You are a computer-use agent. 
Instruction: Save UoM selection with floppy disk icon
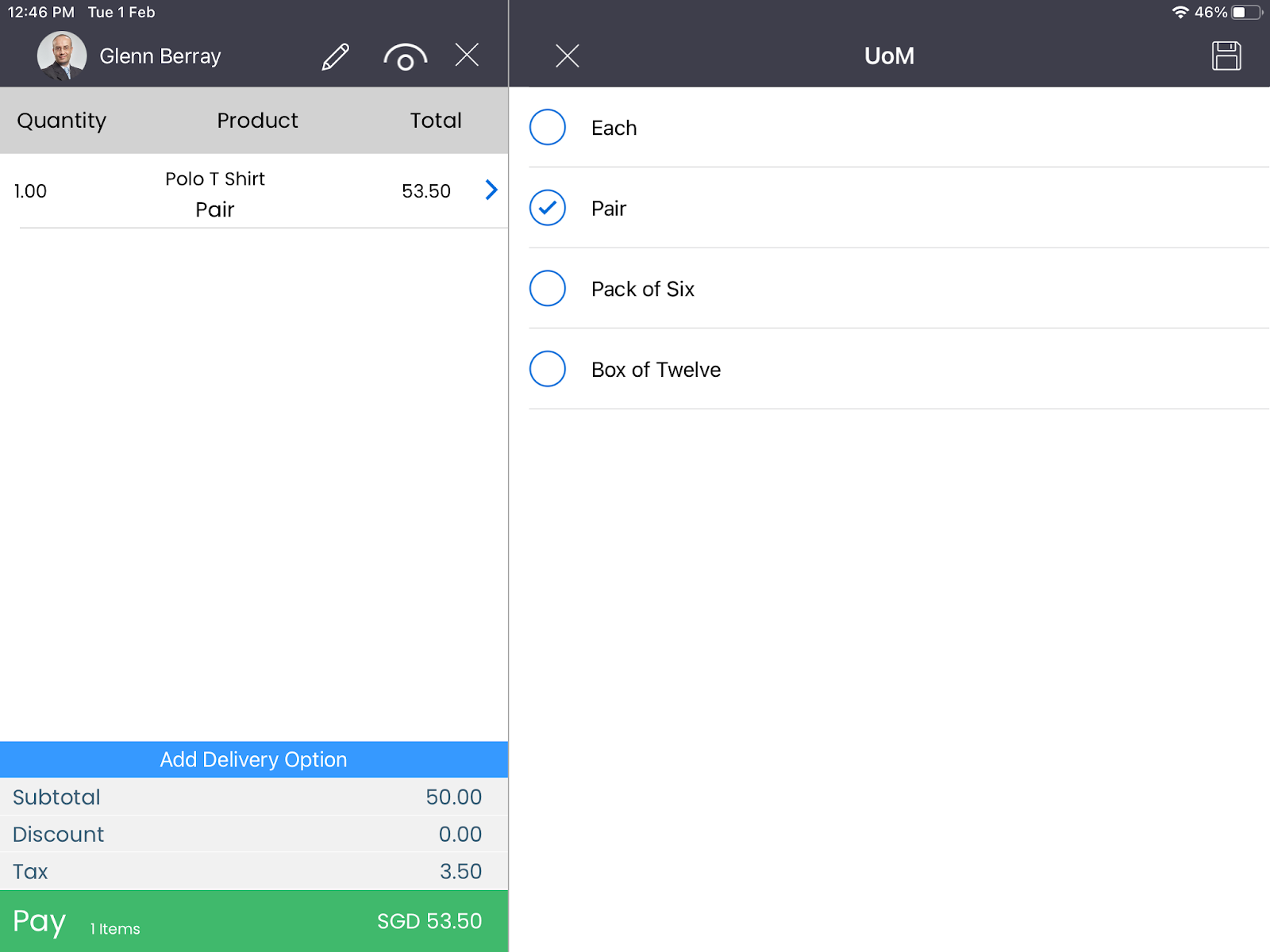(1226, 56)
